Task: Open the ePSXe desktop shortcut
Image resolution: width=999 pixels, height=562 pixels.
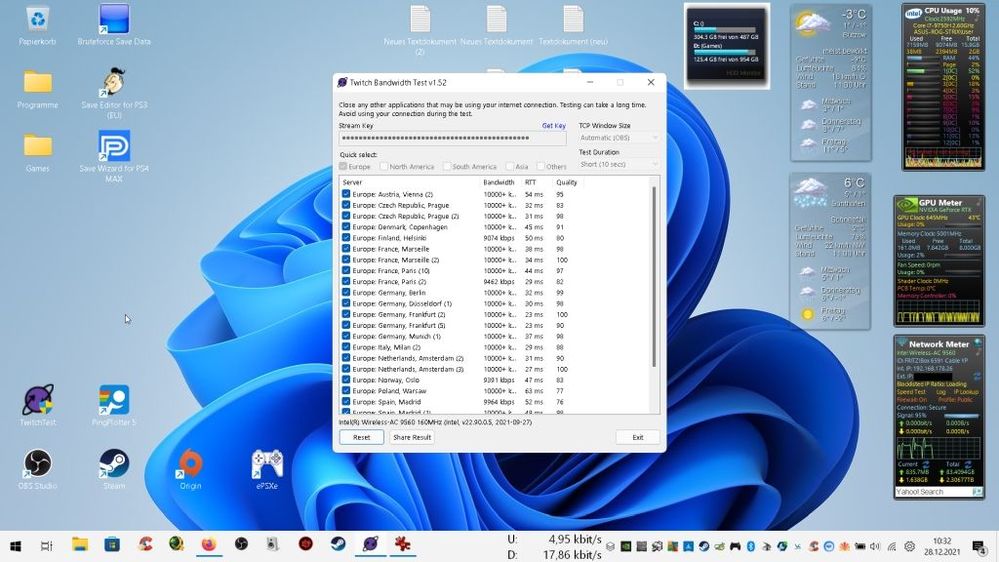Action: (x=266, y=465)
